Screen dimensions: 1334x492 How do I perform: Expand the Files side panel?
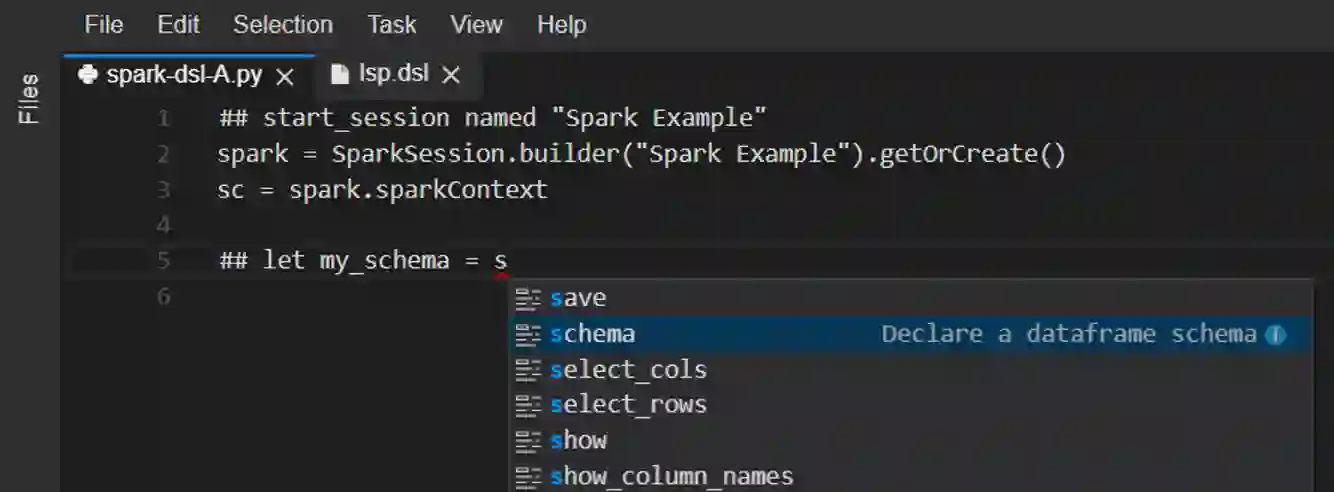(x=29, y=98)
